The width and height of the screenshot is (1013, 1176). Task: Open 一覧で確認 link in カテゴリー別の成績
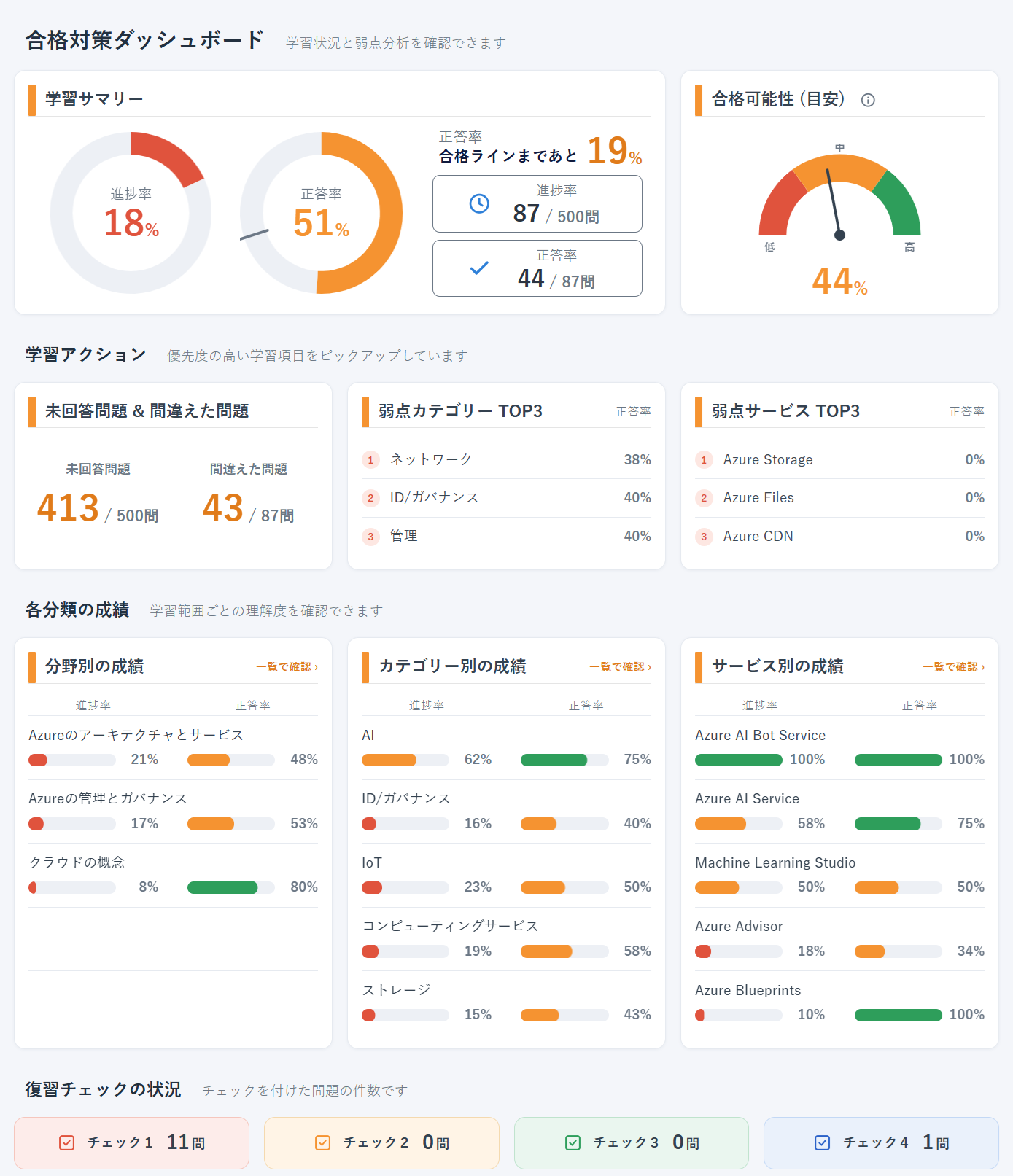(620, 666)
